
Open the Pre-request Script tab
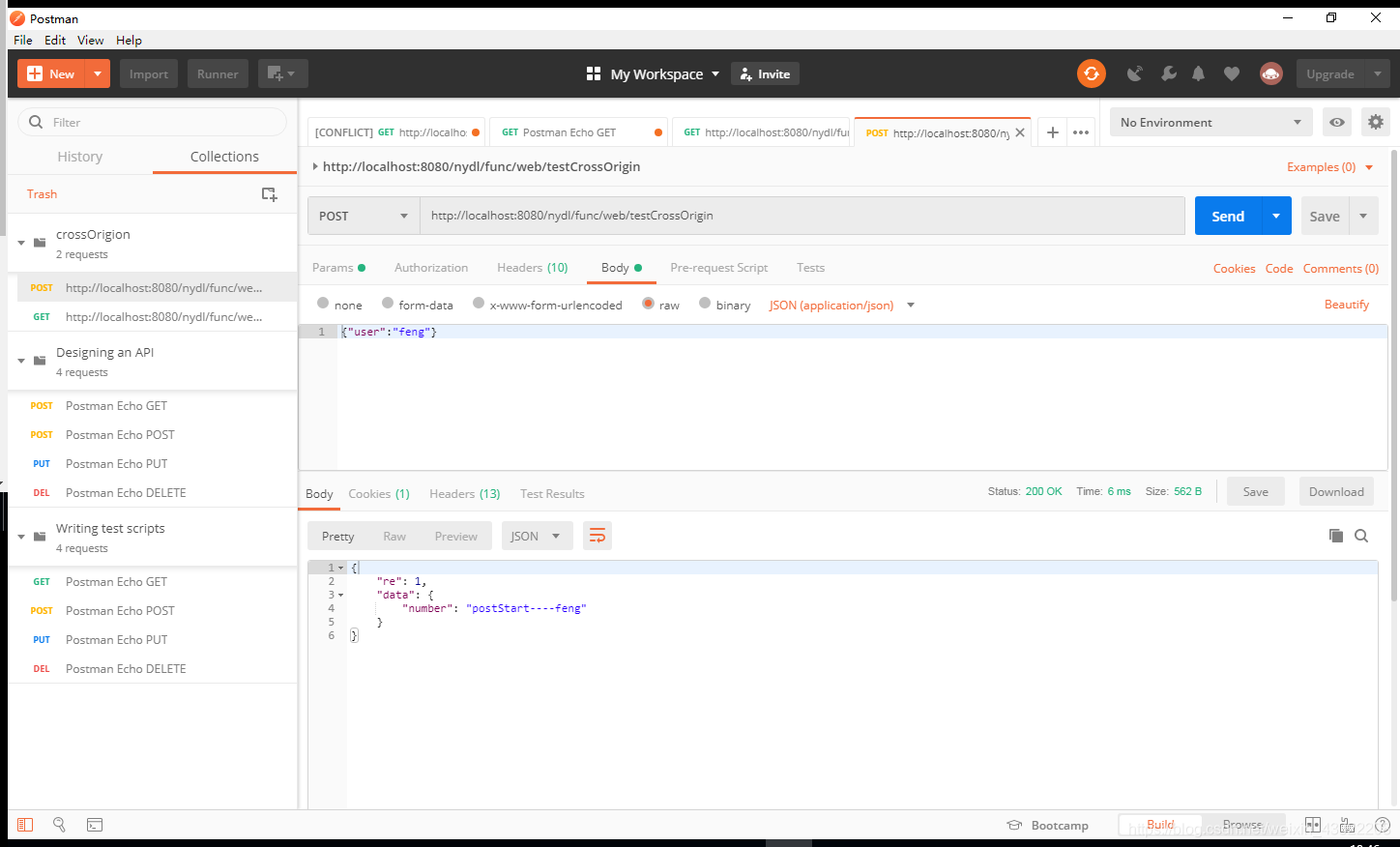tap(718, 268)
